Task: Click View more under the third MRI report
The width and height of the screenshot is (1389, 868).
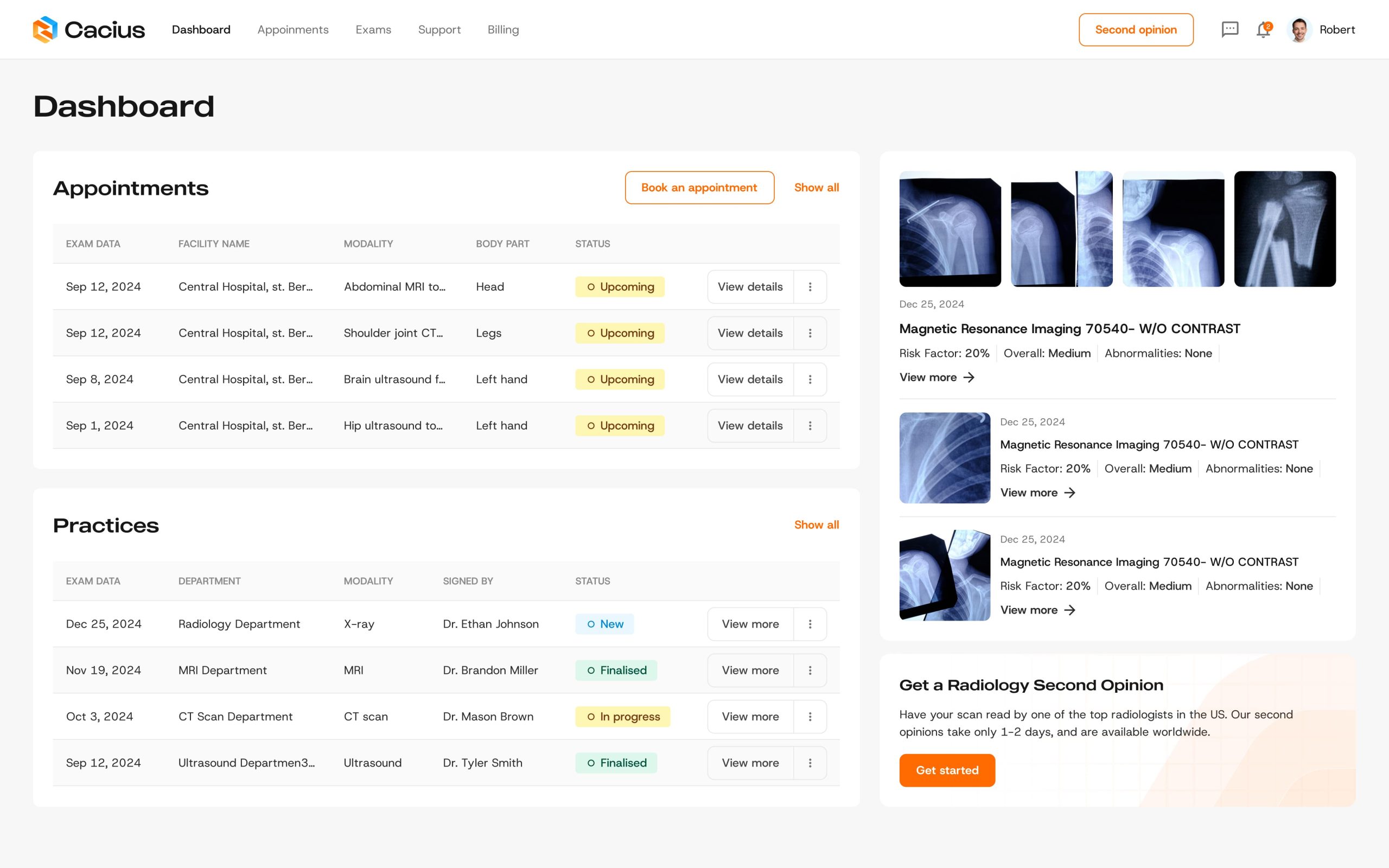Action: coord(1038,610)
